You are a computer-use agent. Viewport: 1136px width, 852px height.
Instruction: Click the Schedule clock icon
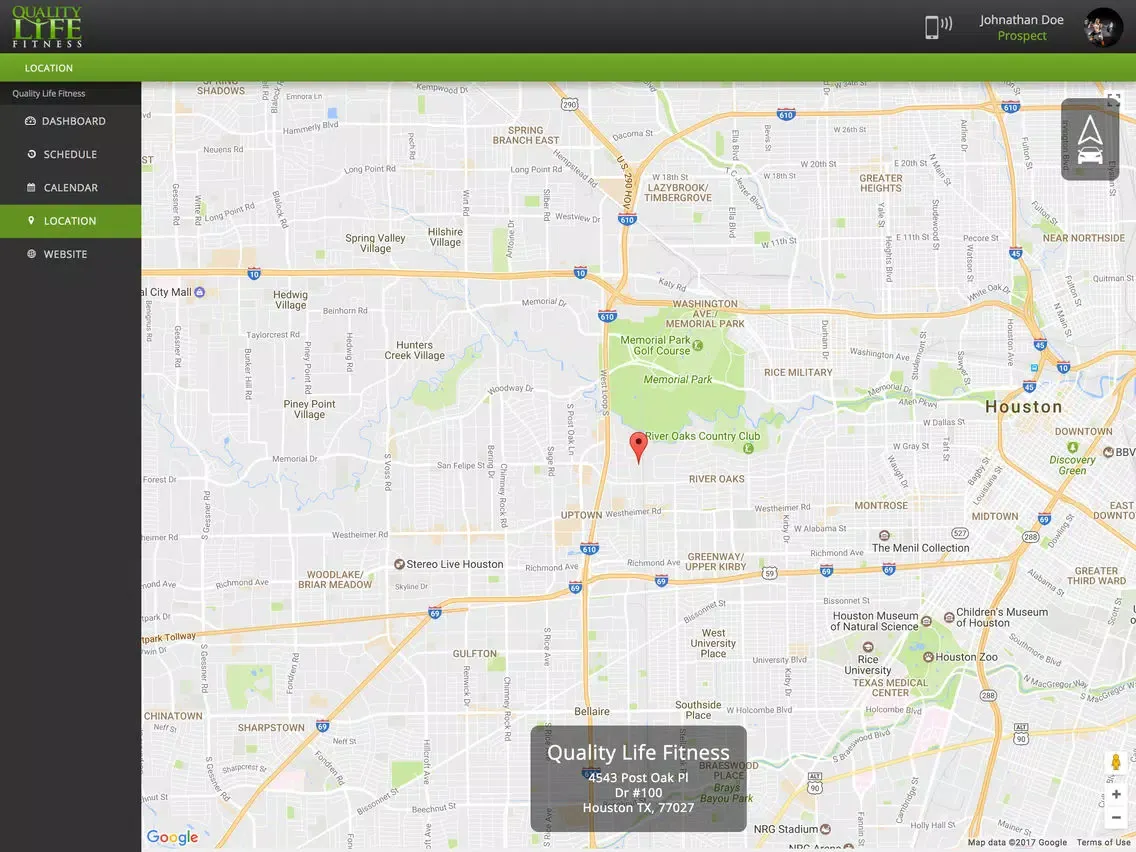[31, 154]
